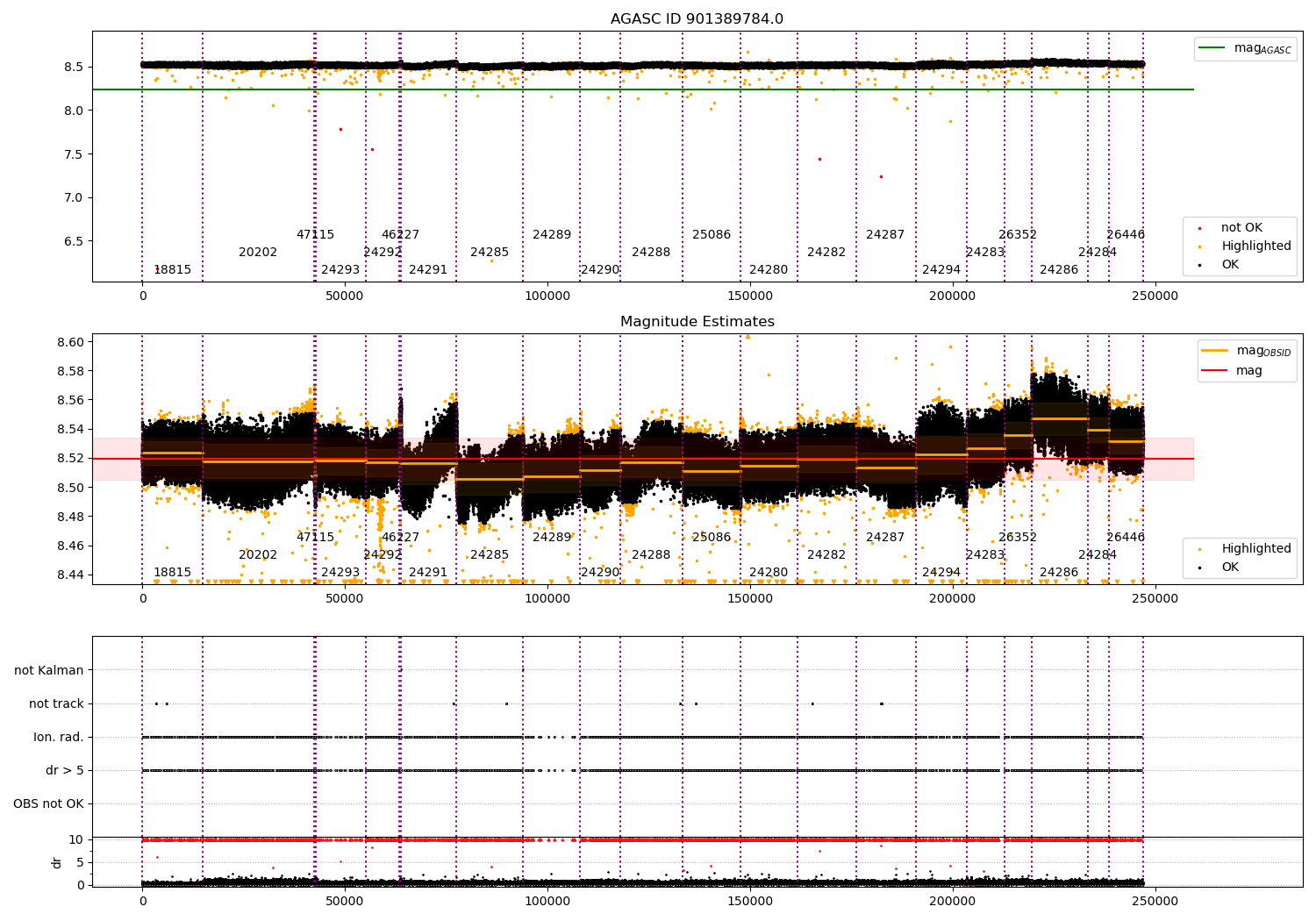The width and height of the screenshot is (1316, 921).
Task: Click OBSID label 26352 in top plot
Action: 1018,235
